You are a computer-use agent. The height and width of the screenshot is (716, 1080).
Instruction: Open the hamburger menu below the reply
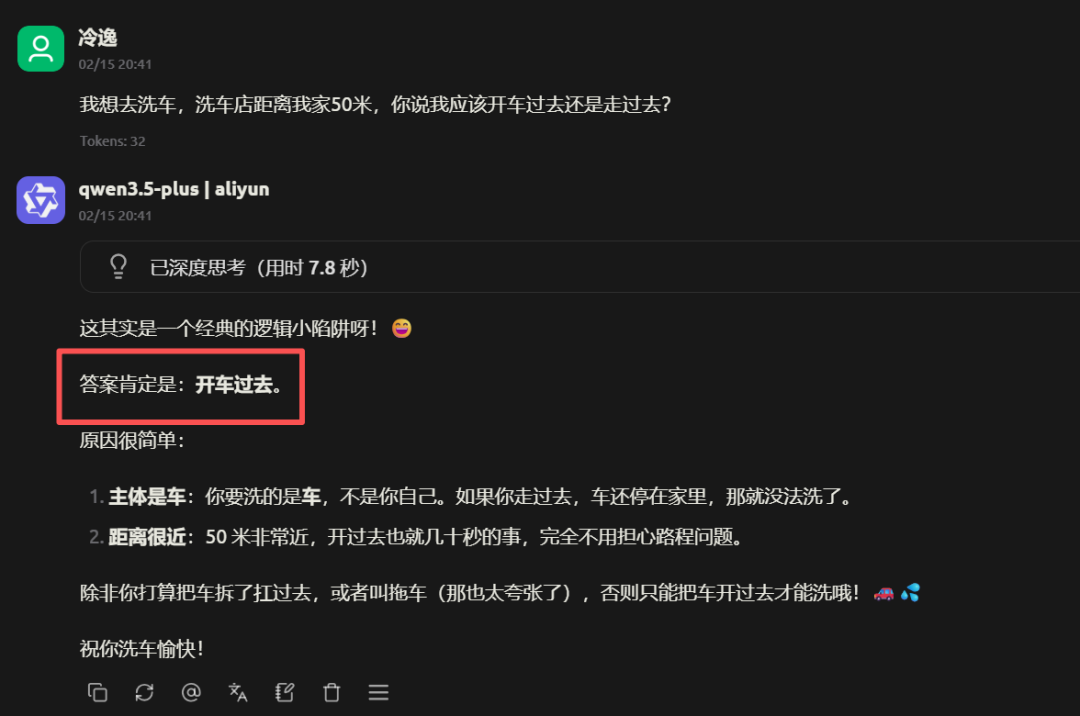coord(378,693)
